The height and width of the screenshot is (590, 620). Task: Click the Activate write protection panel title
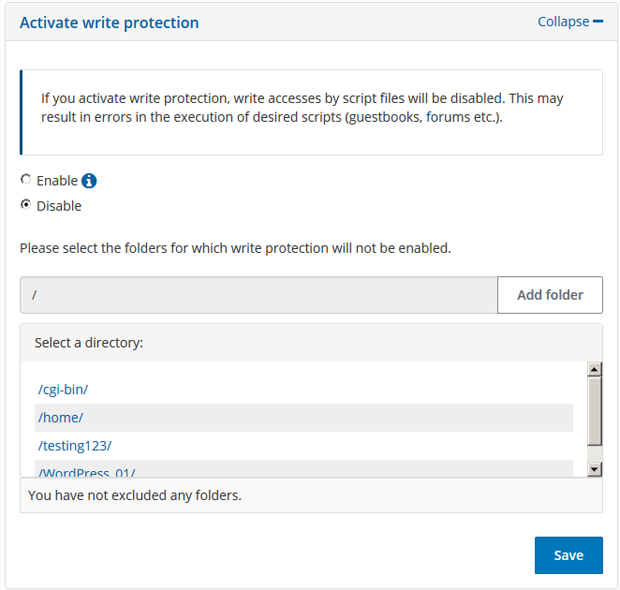click(109, 22)
